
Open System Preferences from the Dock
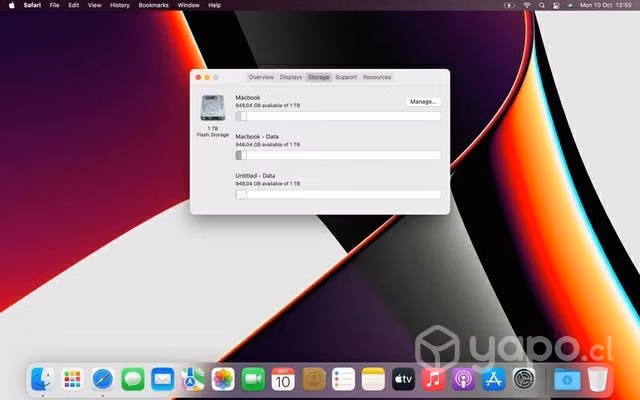[524, 379]
